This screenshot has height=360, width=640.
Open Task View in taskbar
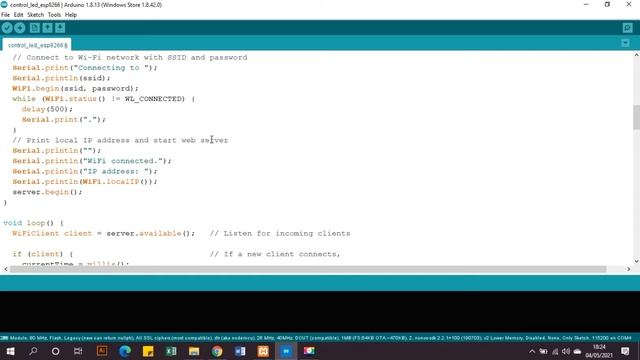[78, 351]
